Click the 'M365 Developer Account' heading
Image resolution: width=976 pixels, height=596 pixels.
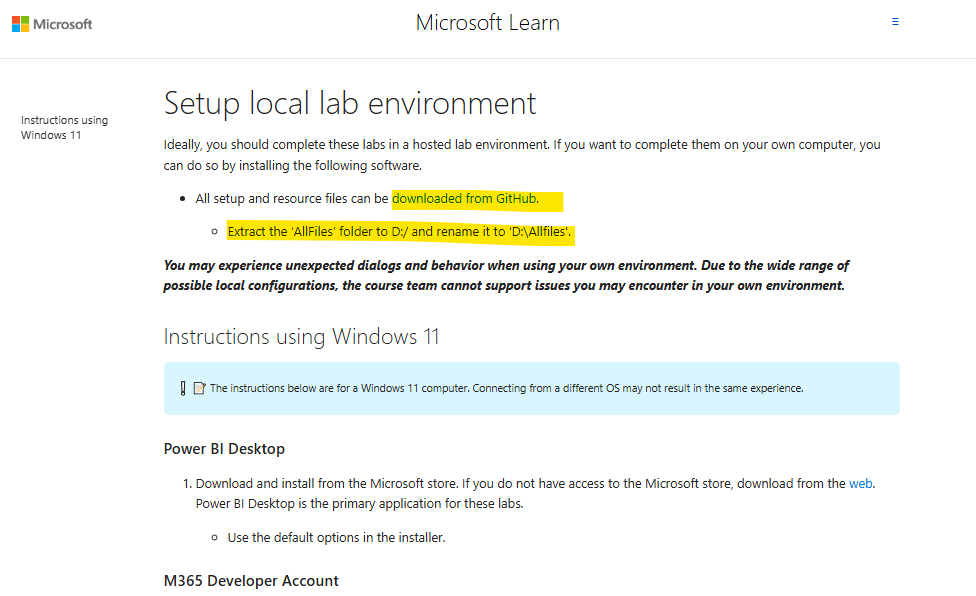(251, 580)
